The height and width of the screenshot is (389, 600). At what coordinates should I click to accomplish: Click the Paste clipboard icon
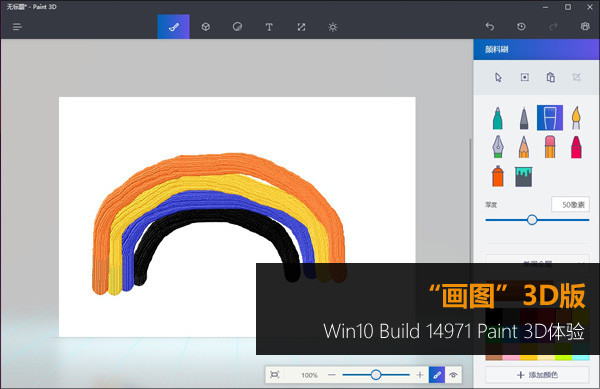(x=551, y=78)
